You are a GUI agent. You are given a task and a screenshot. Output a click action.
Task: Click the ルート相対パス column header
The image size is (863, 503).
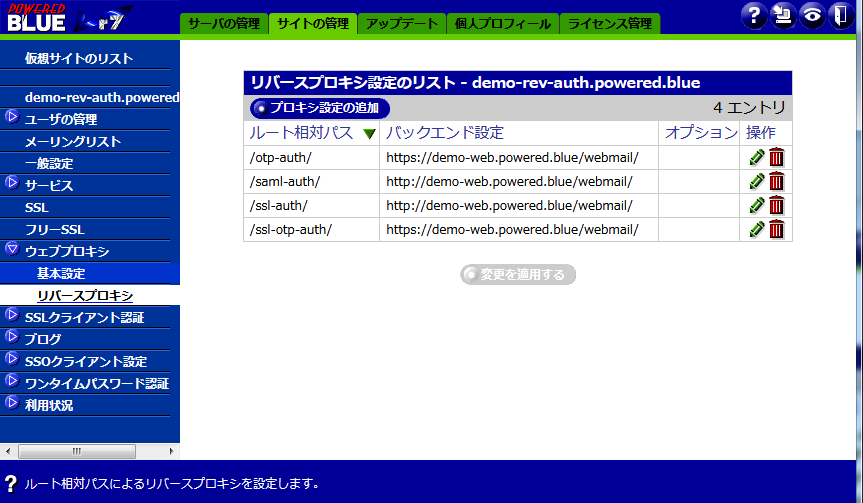point(301,133)
